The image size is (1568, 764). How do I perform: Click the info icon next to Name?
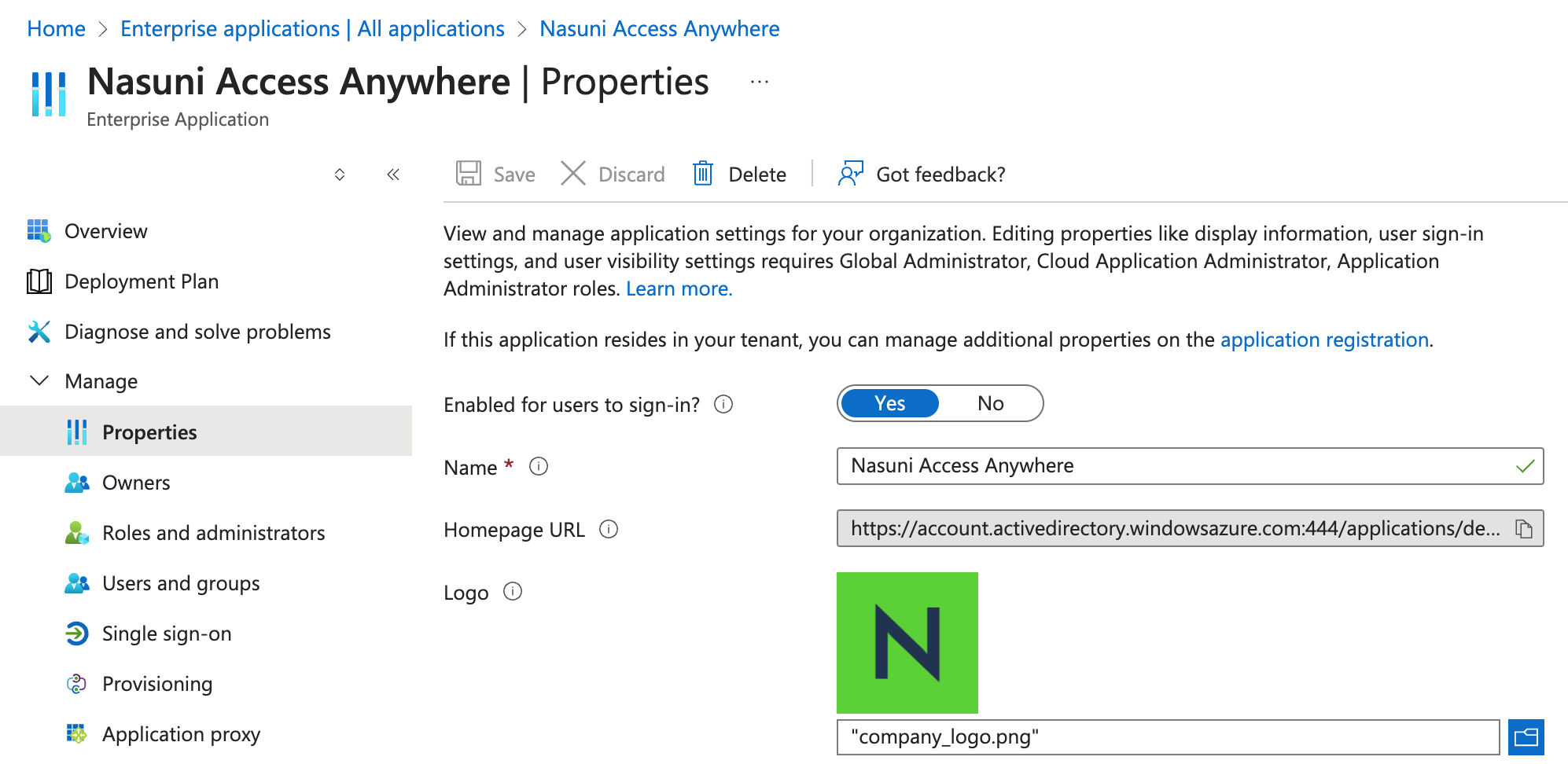[x=538, y=467]
